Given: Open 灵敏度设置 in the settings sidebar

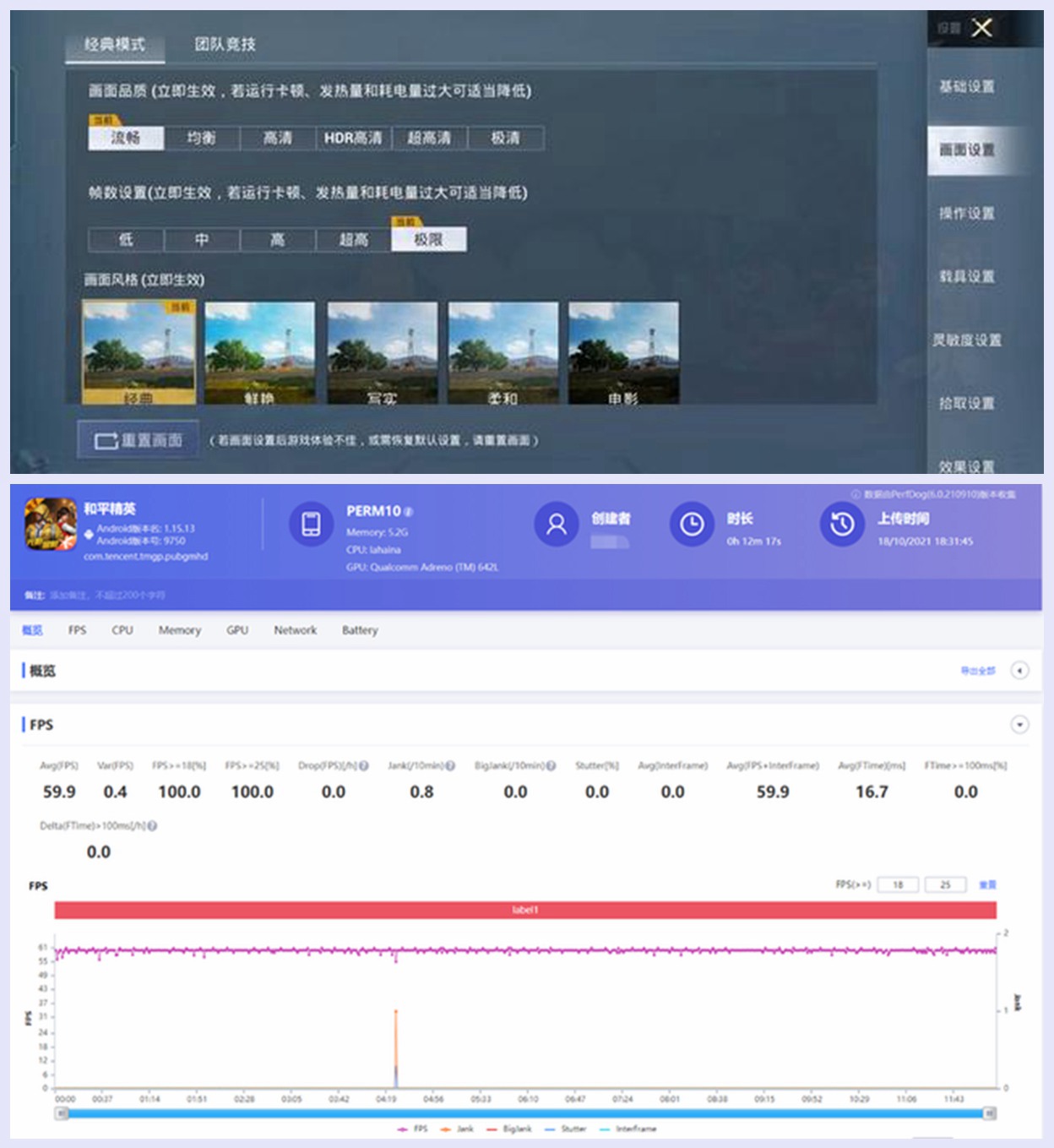Looking at the screenshot, I should (967, 340).
